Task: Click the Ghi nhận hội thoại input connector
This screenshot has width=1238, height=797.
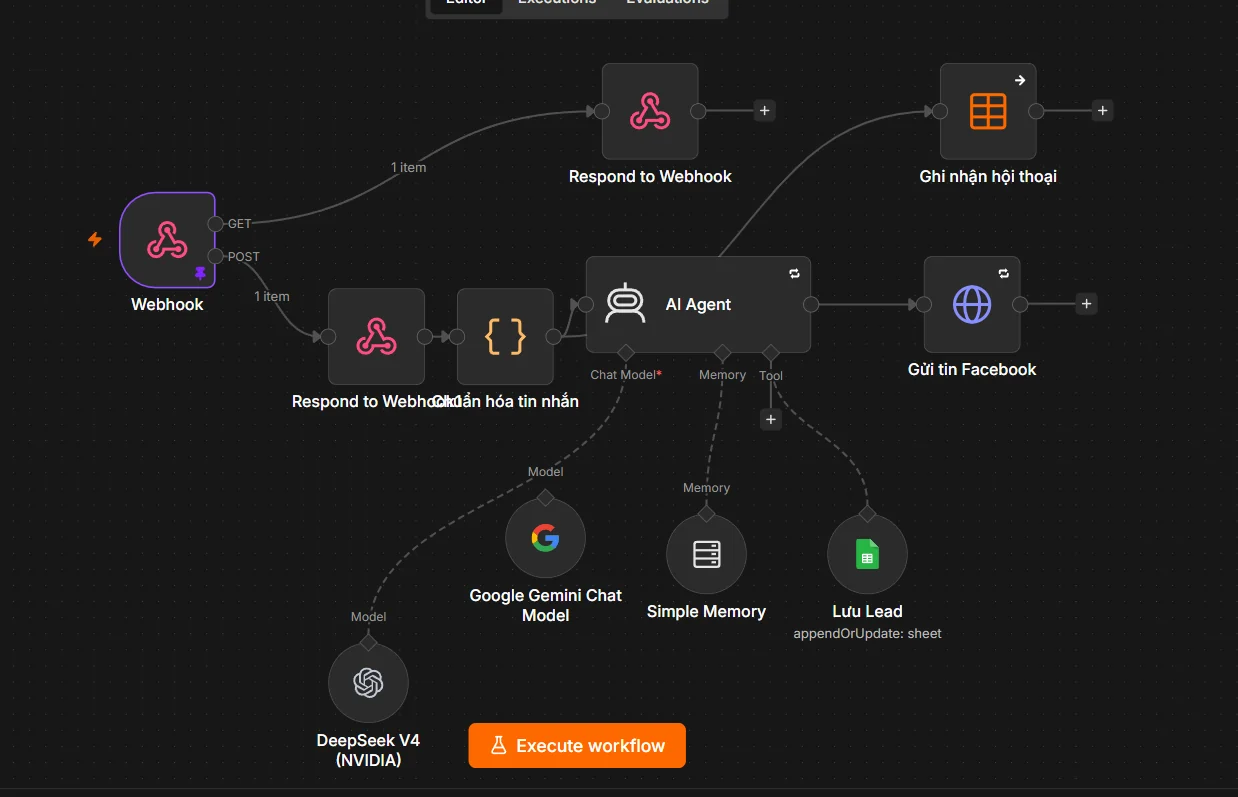Action: (x=940, y=111)
